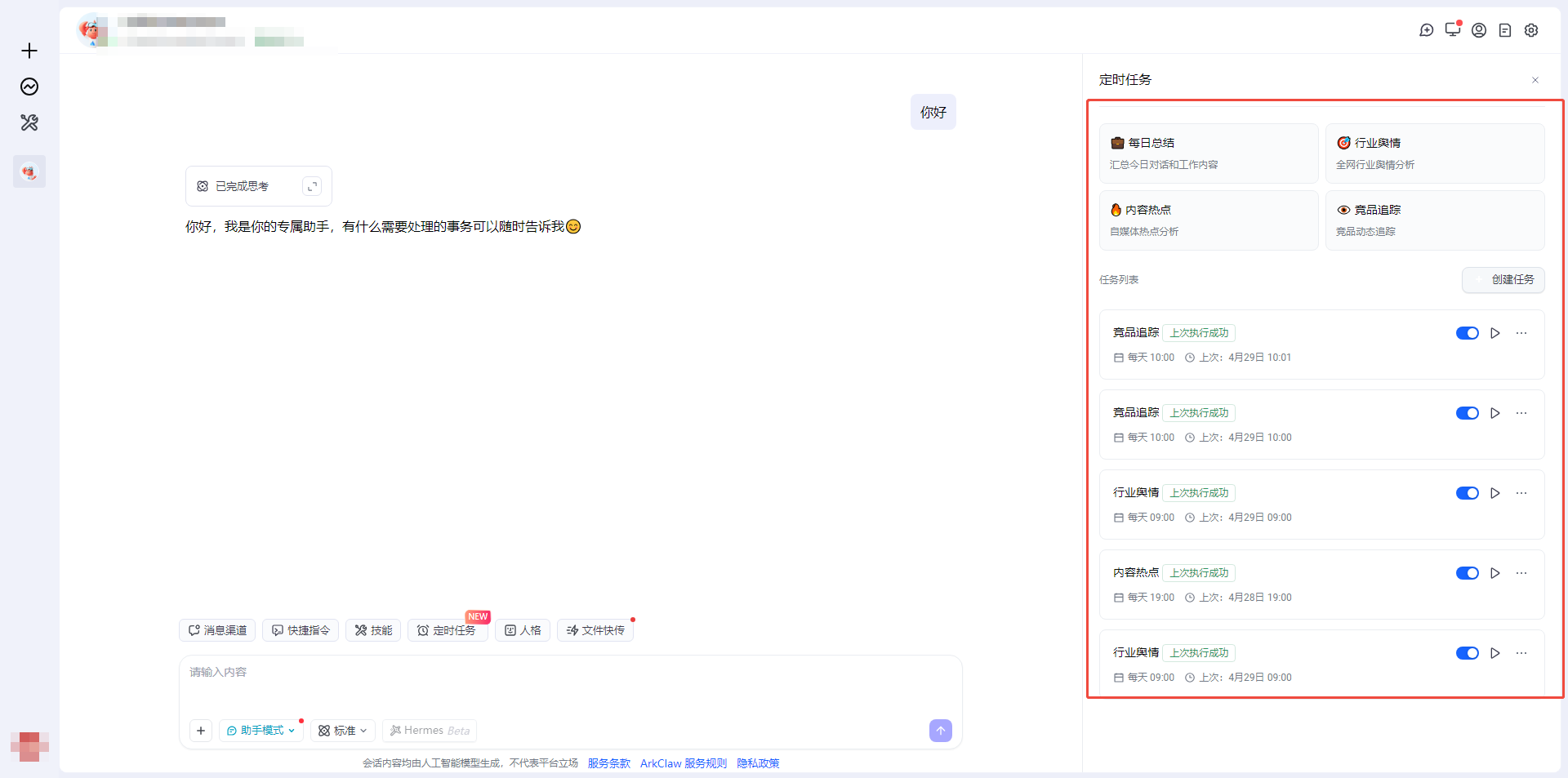Screen dimensions: 1568x778
Task: Select the Hermes Beta option
Action: pos(430,731)
